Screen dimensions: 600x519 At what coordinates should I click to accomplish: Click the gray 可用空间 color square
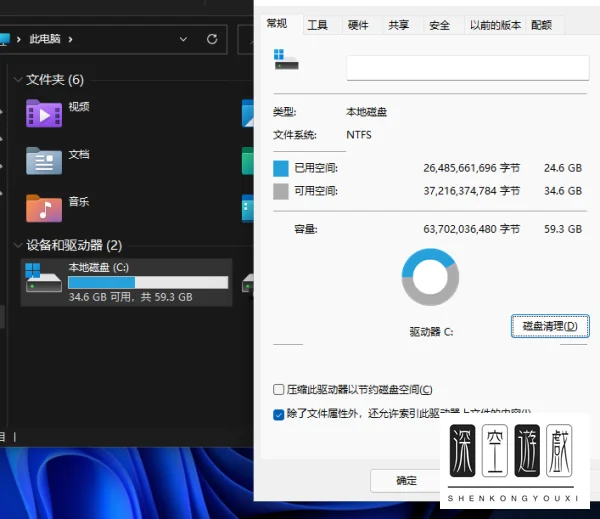[280, 191]
